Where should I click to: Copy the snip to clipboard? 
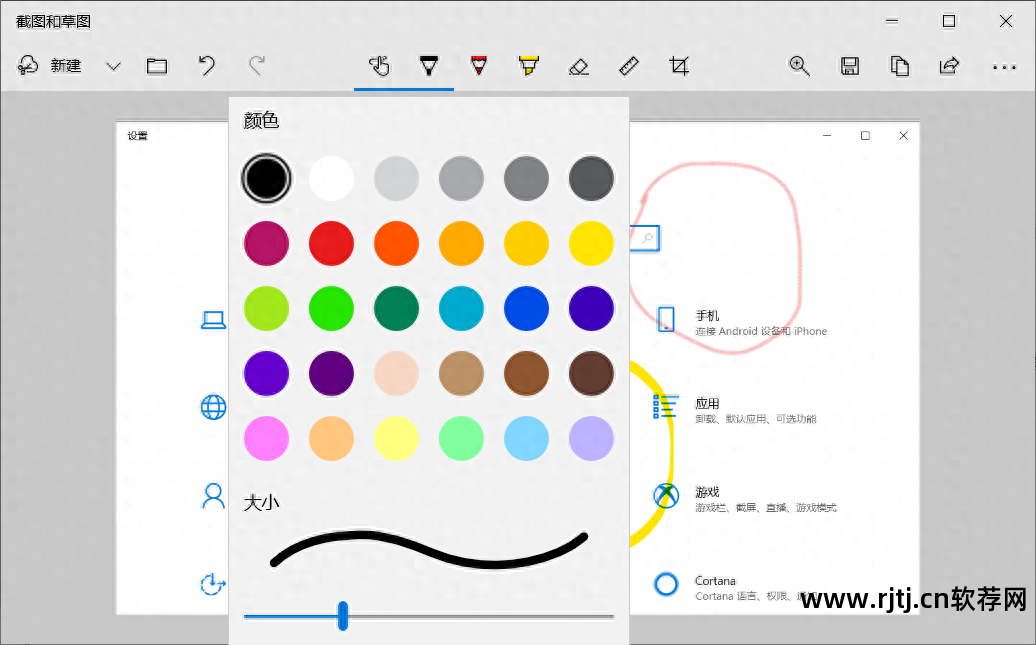900,66
